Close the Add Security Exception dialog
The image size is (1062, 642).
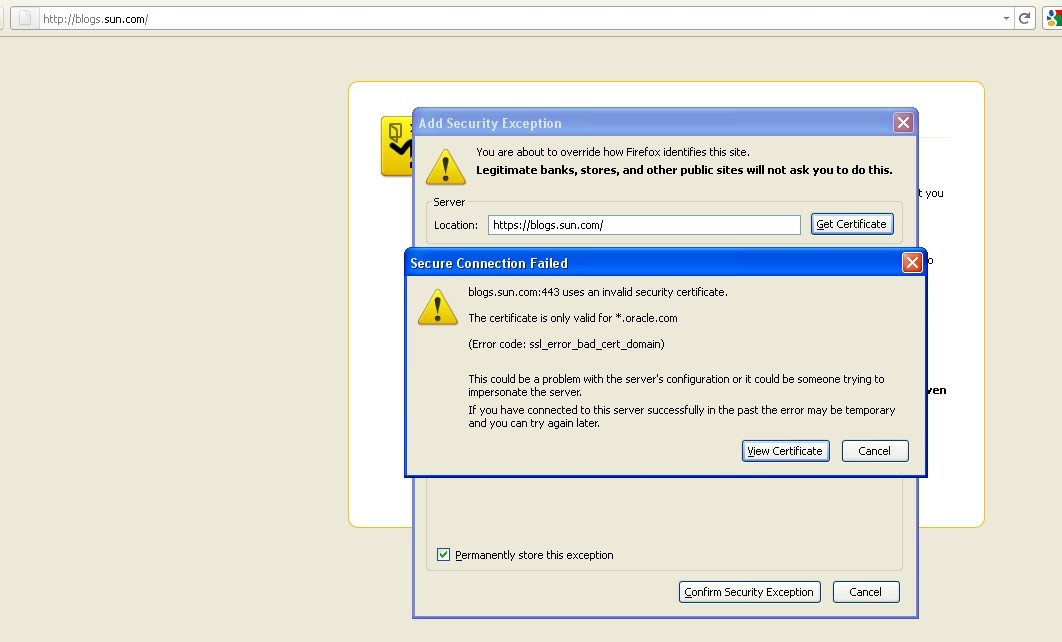(x=903, y=123)
